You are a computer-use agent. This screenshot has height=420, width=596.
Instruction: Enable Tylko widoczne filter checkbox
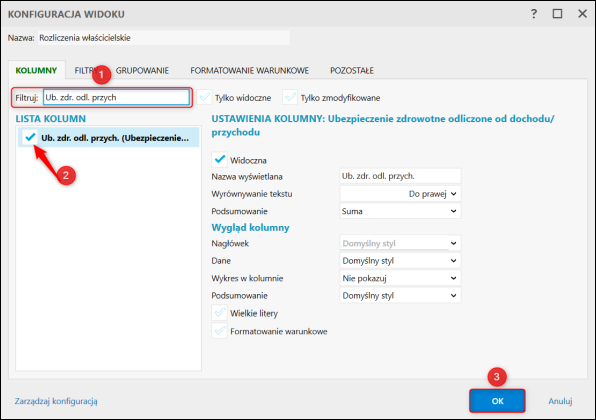(x=204, y=97)
